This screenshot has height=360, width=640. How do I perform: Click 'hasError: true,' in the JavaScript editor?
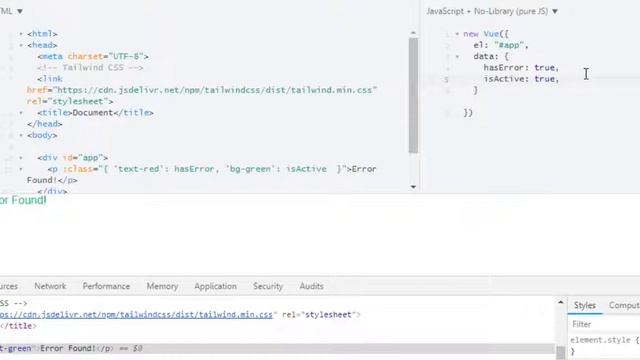(521, 68)
